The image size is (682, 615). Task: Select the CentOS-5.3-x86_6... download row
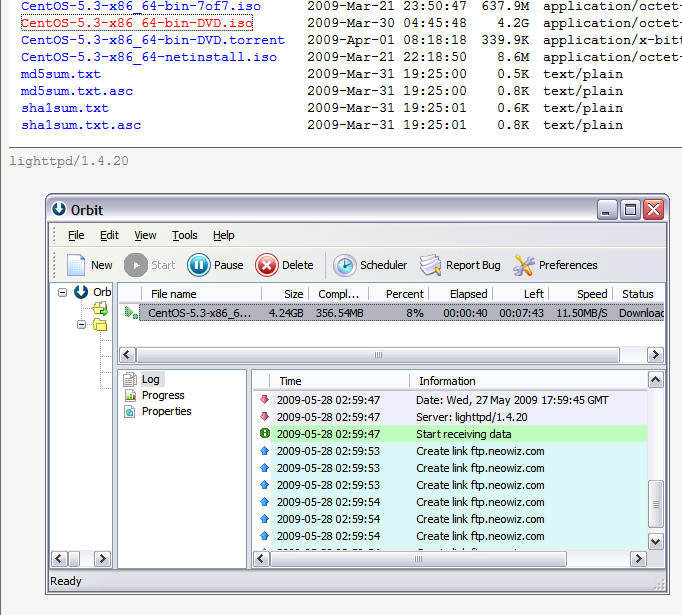tap(401, 313)
